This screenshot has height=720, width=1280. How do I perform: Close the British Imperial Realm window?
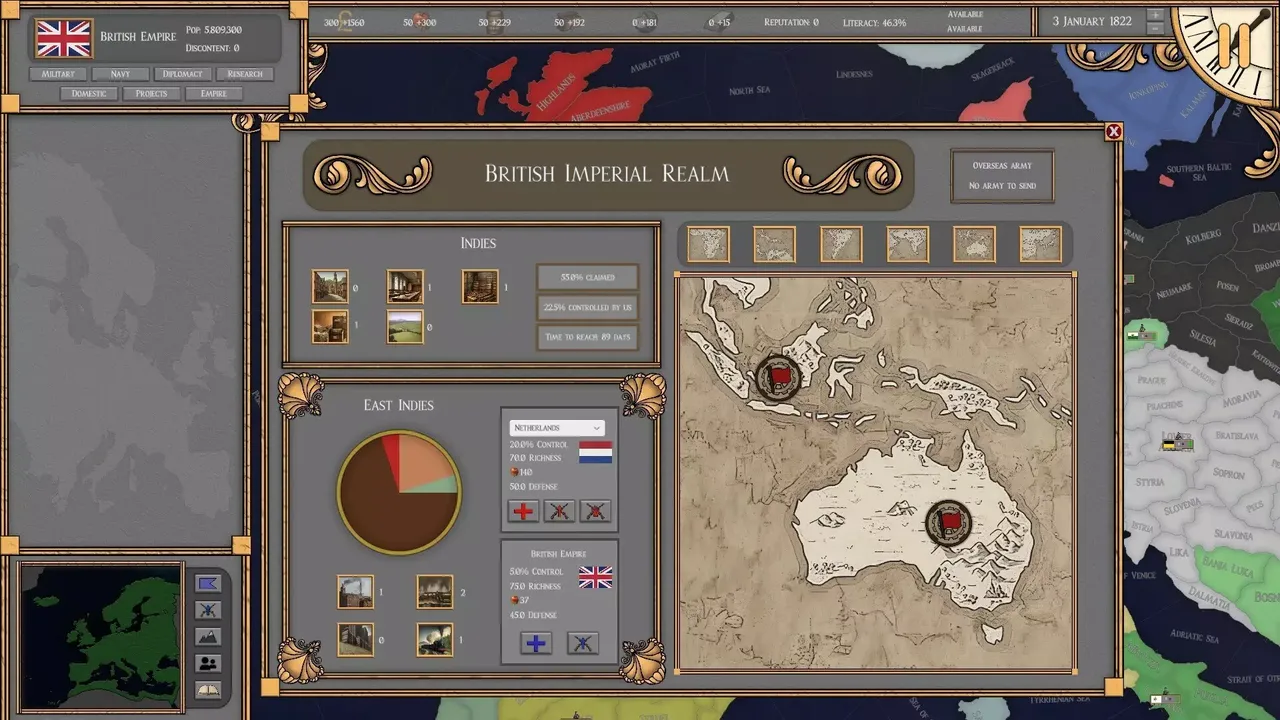1114,131
